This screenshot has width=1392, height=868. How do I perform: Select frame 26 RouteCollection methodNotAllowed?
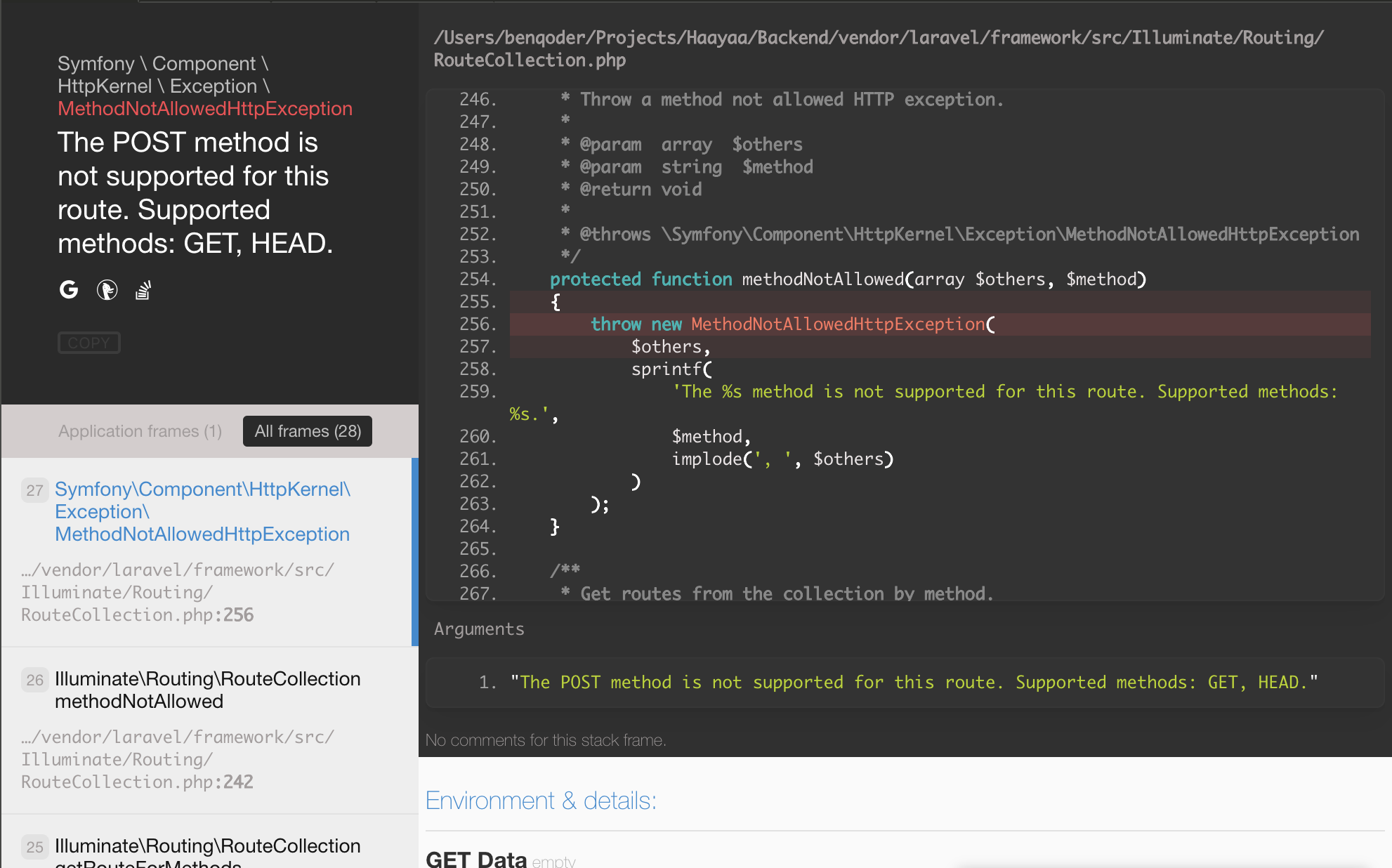pyautogui.click(x=207, y=690)
